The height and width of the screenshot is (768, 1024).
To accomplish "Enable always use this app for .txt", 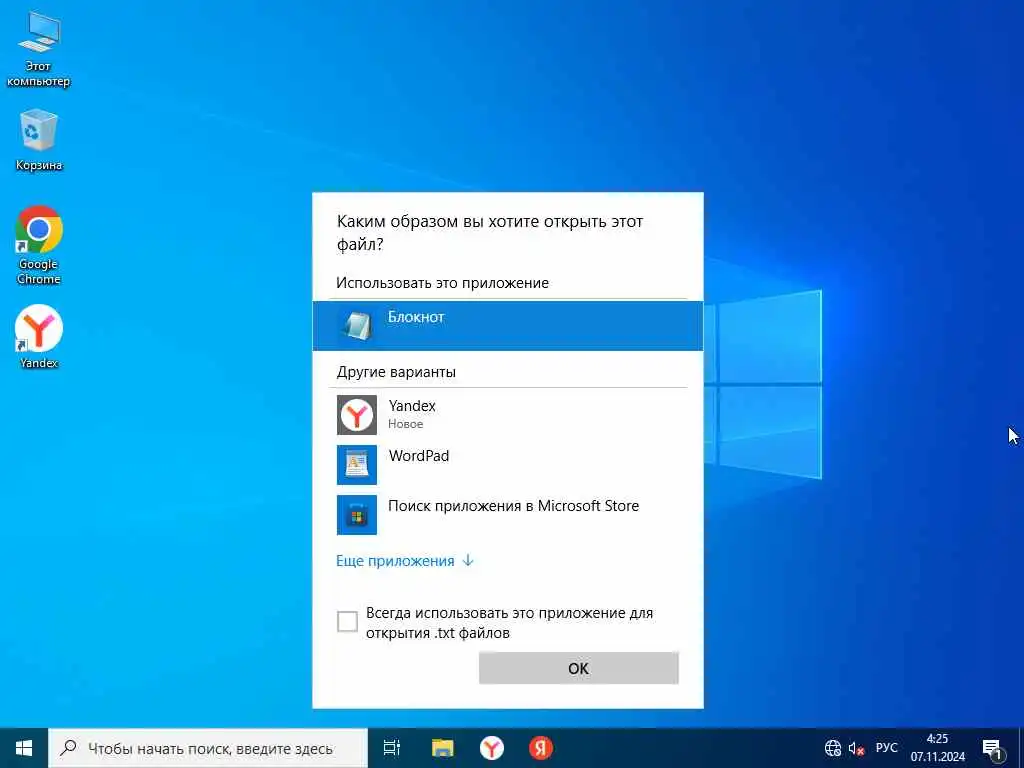I will (x=347, y=622).
